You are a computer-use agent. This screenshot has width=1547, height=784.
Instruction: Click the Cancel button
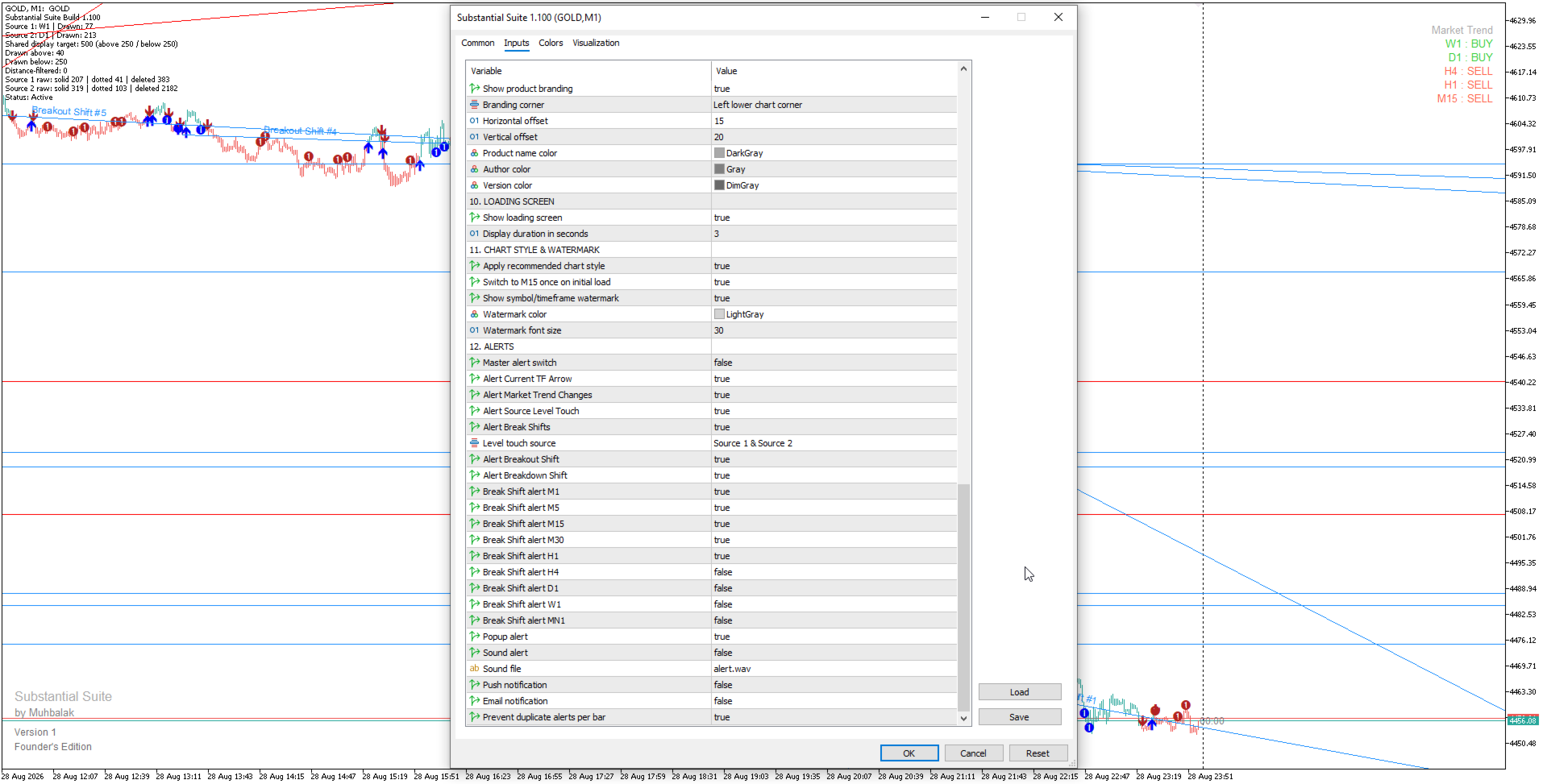pos(973,753)
